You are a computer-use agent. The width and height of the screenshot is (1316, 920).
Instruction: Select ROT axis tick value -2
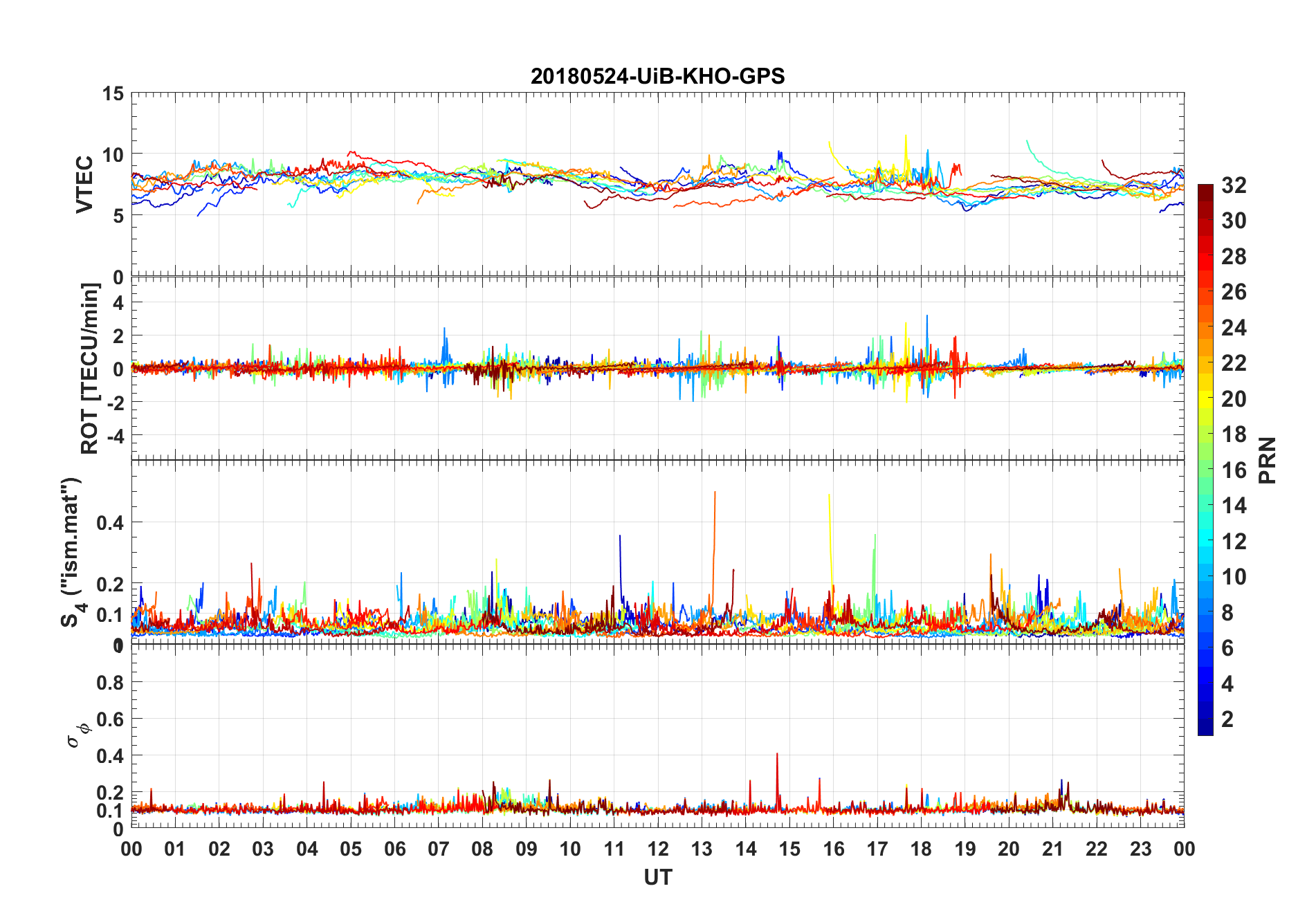[x=115, y=403]
